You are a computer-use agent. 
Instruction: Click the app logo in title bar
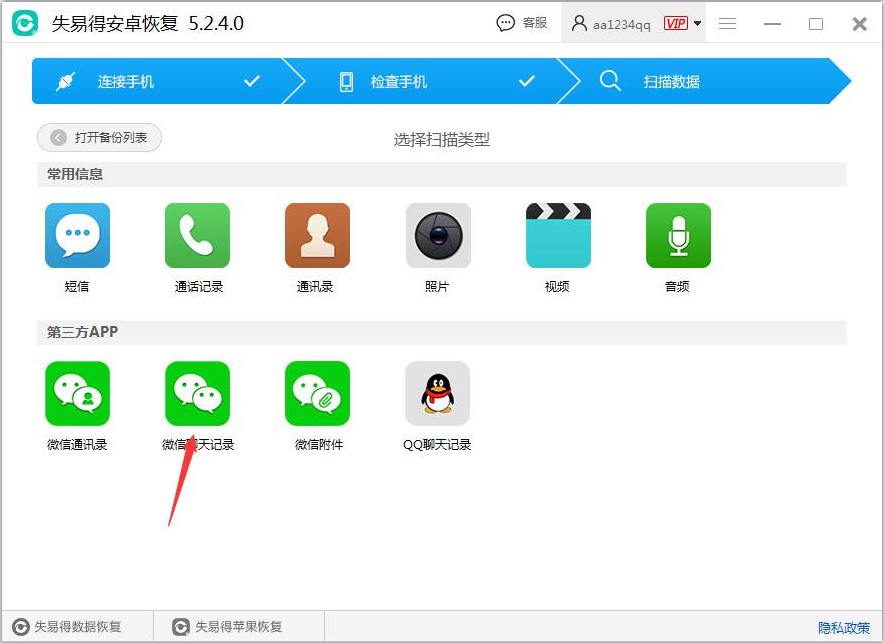[x=25, y=23]
